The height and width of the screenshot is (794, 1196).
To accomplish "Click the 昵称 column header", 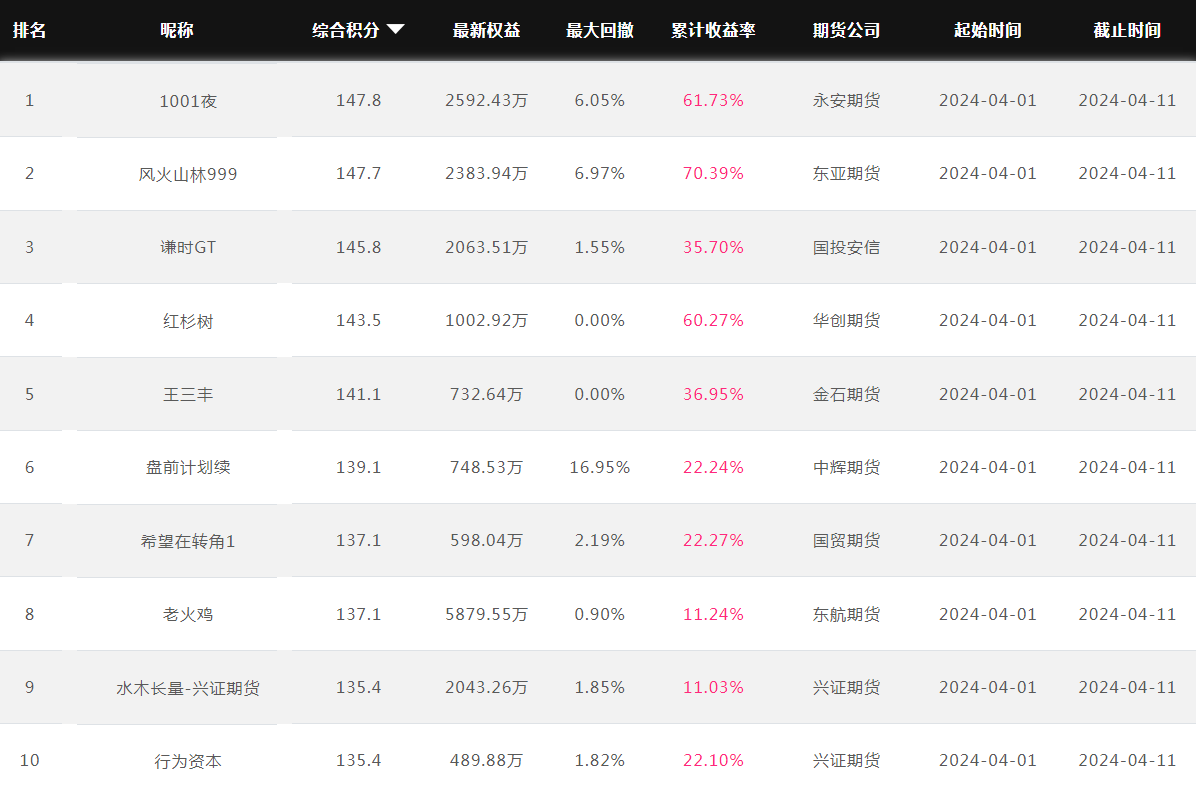I will 177,31.
